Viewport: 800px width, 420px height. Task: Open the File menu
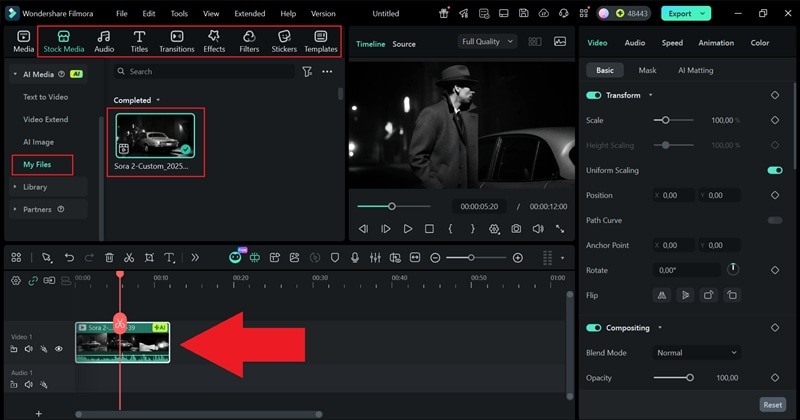(x=121, y=14)
